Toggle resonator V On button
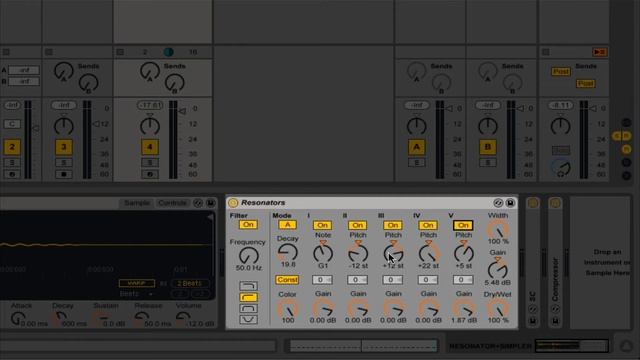The height and width of the screenshot is (360, 640). [x=463, y=225]
